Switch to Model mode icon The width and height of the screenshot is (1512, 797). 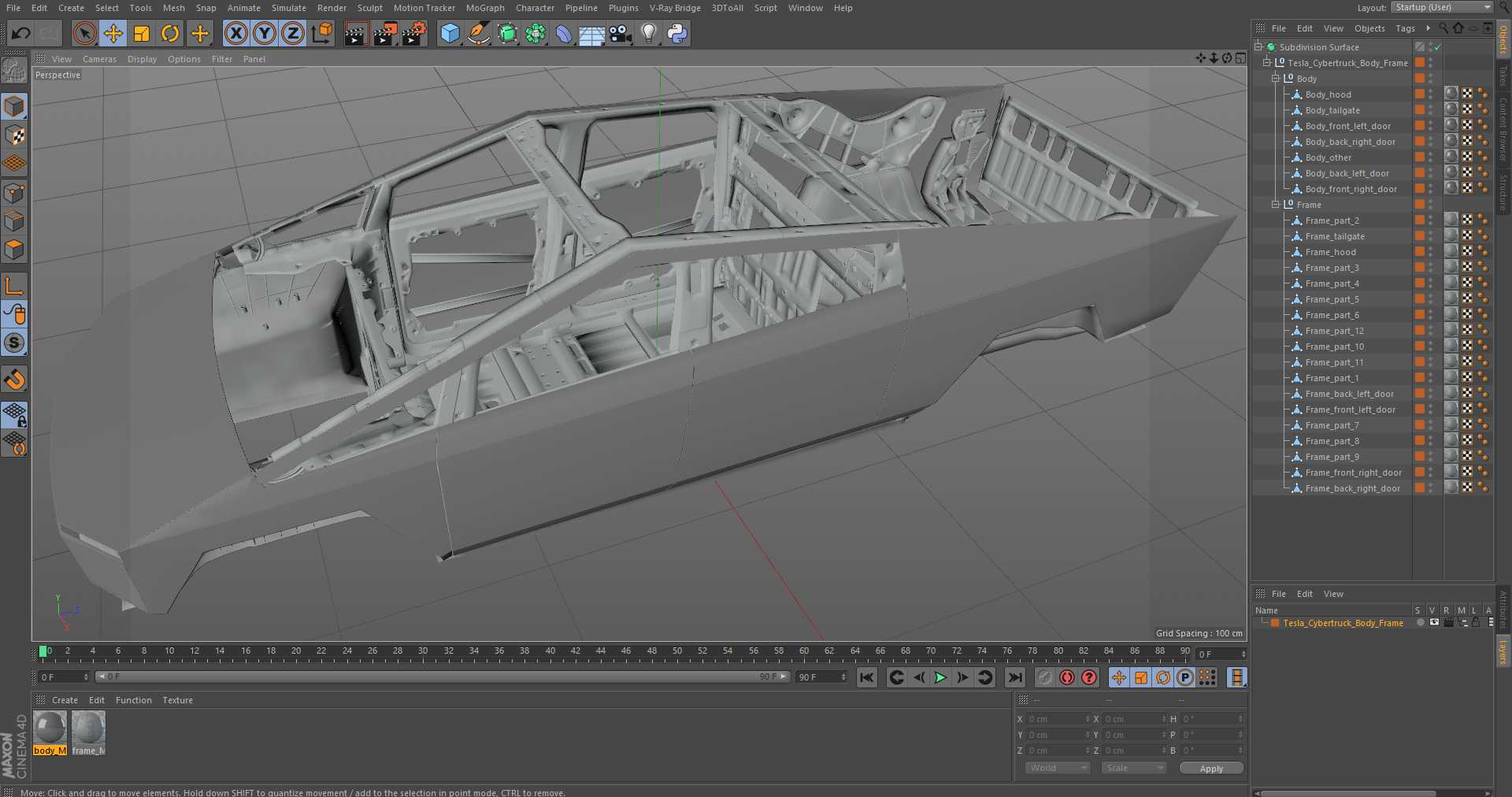click(14, 106)
